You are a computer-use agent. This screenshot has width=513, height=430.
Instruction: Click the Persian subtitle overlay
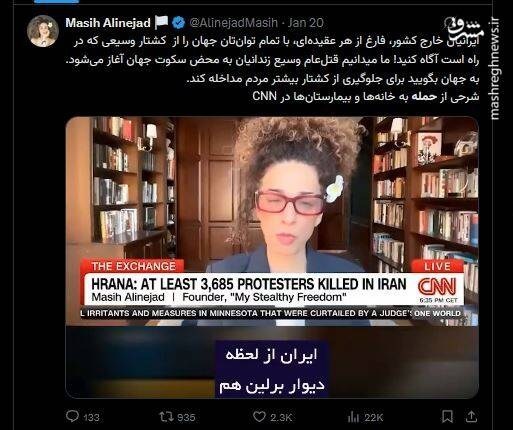[272, 369]
